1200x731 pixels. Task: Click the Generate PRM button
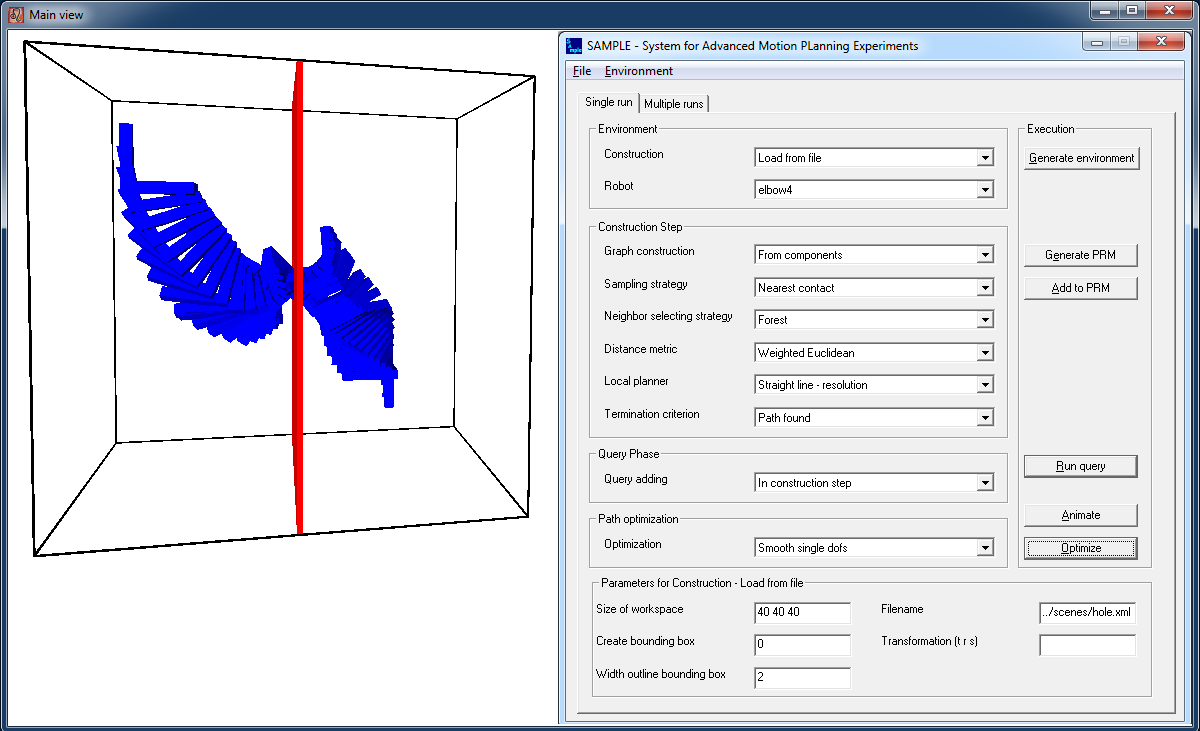coord(1081,255)
